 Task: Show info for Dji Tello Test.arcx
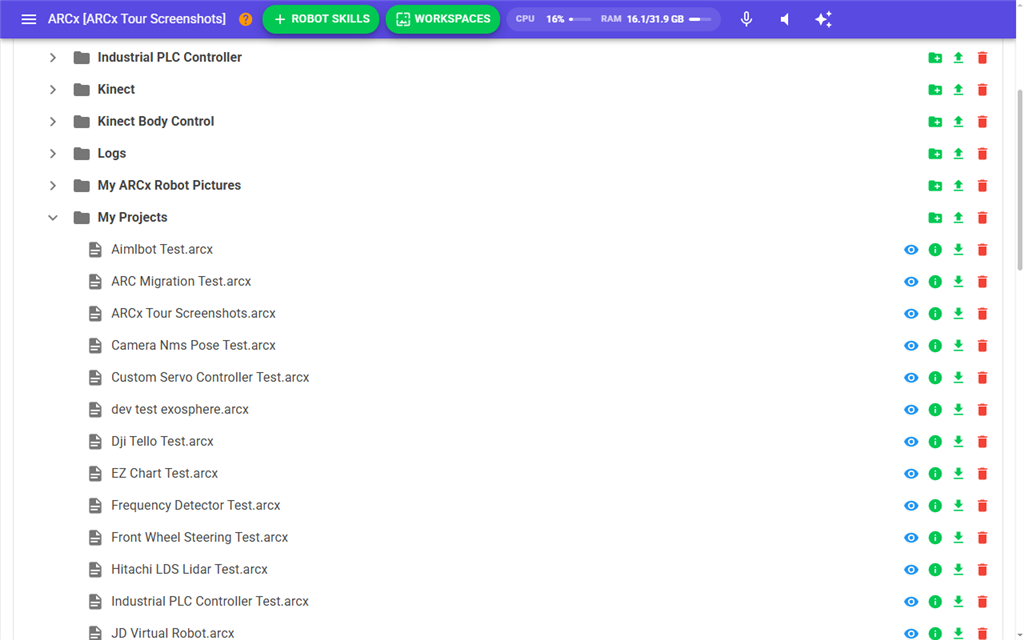click(x=935, y=441)
